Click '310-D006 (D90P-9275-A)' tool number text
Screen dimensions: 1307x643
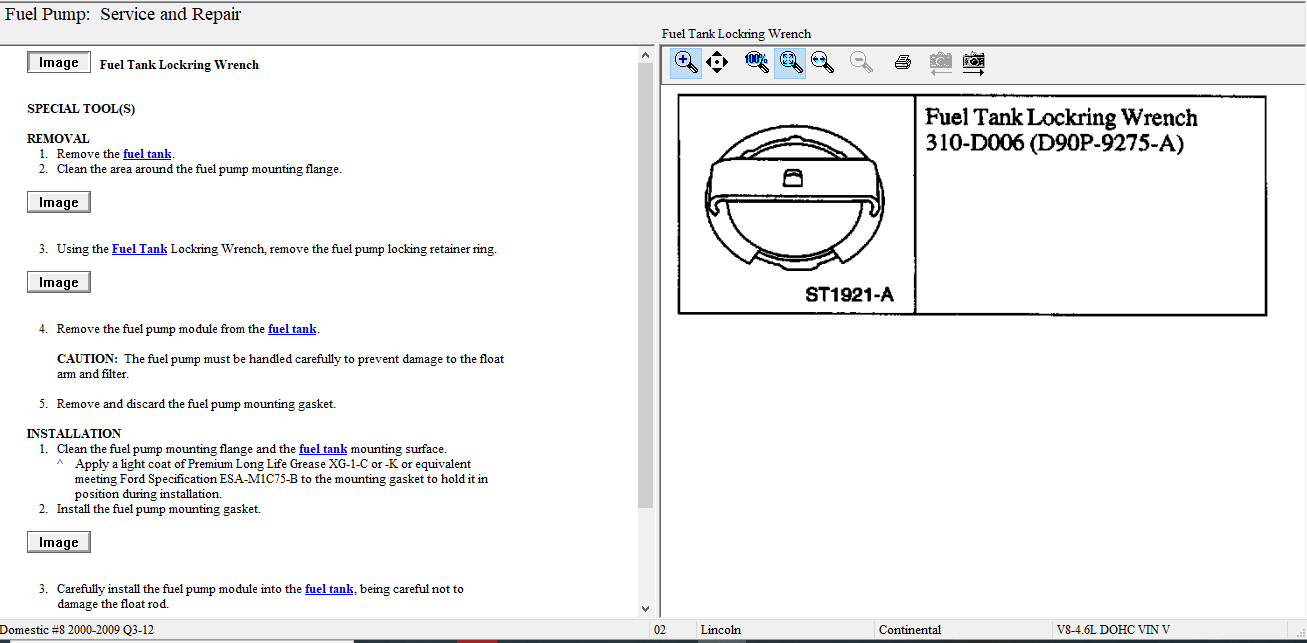pos(1054,144)
